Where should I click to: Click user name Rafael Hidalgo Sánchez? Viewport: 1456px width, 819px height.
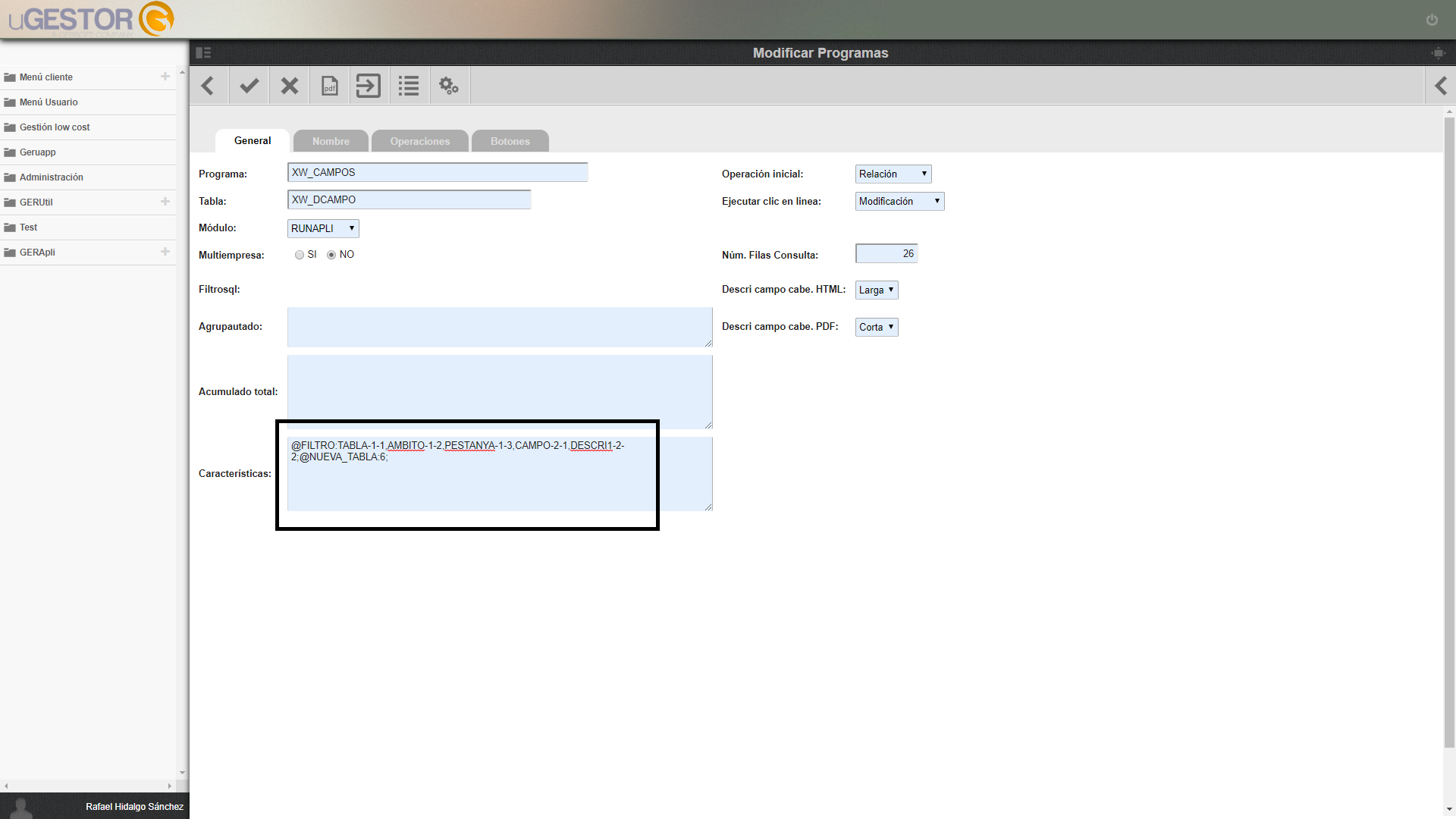134,807
